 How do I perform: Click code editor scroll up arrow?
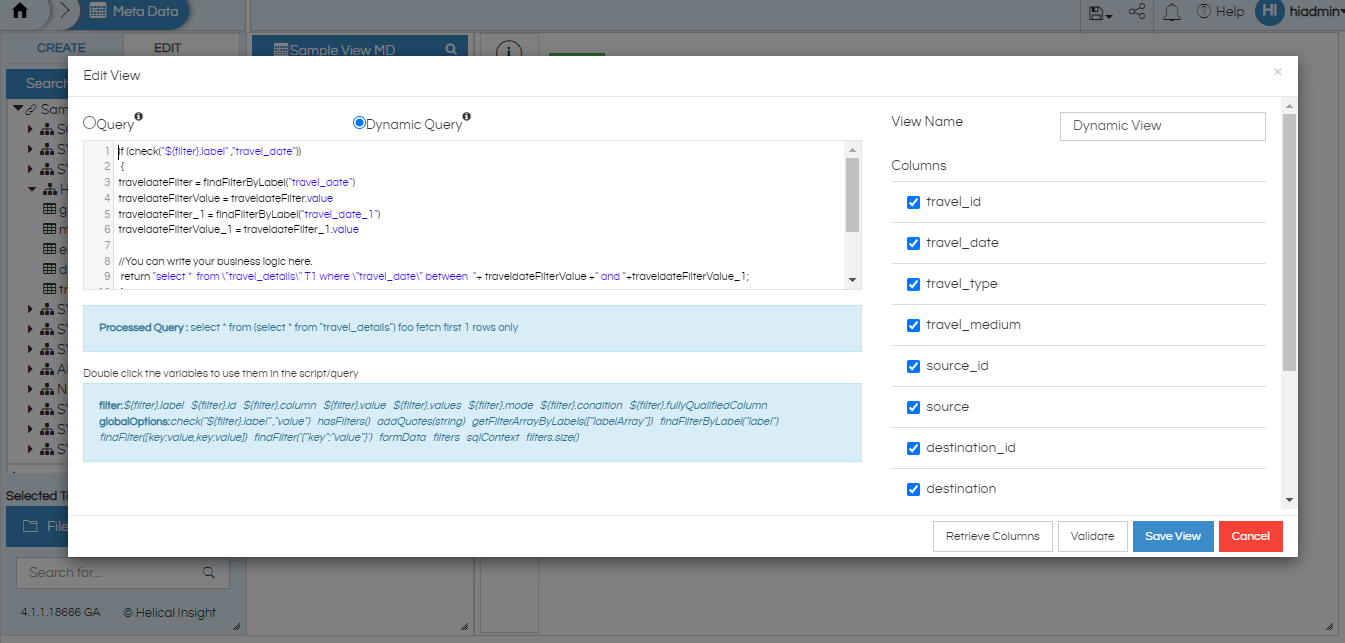852,149
